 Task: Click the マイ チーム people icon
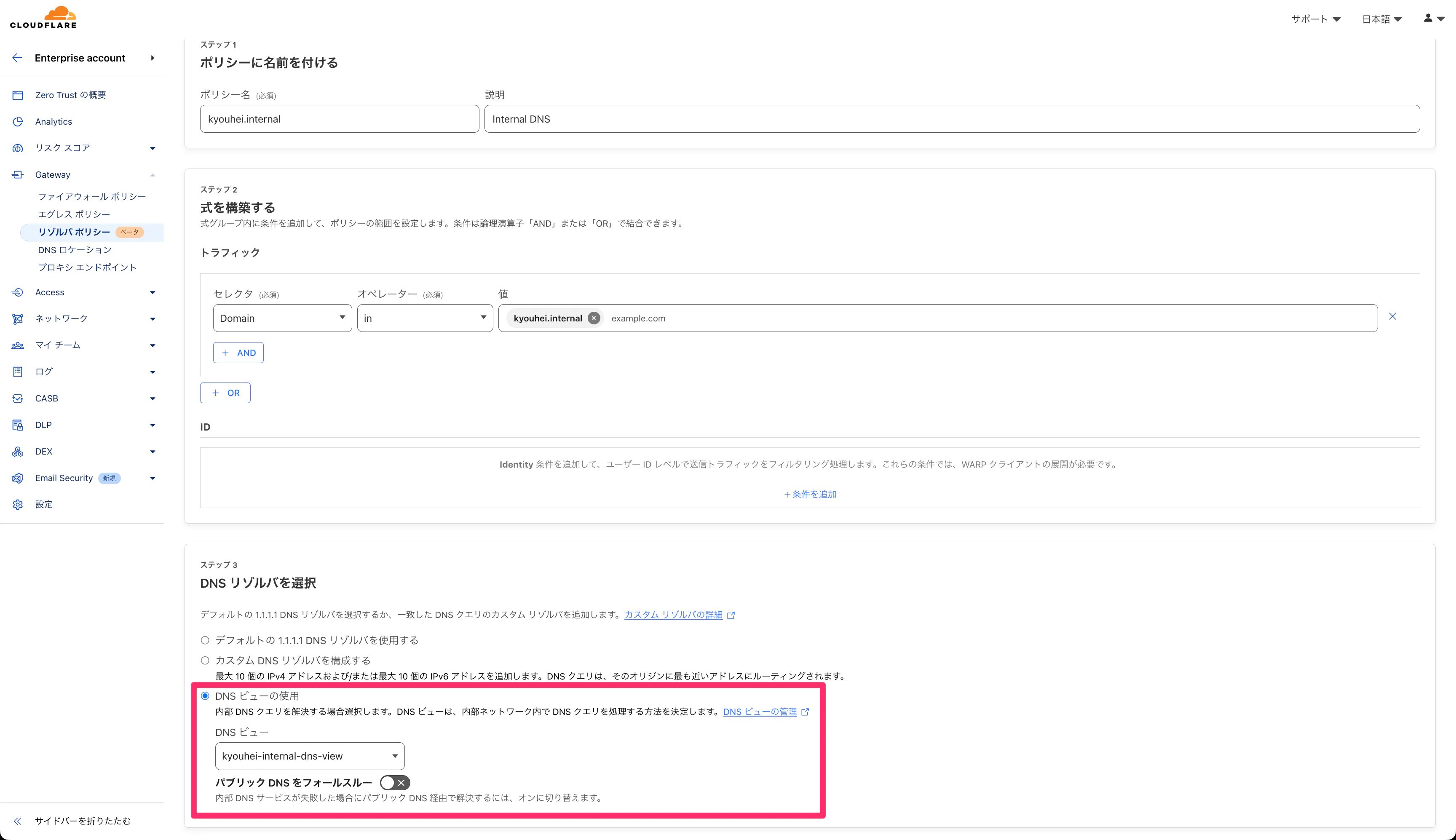click(x=18, y=345)
